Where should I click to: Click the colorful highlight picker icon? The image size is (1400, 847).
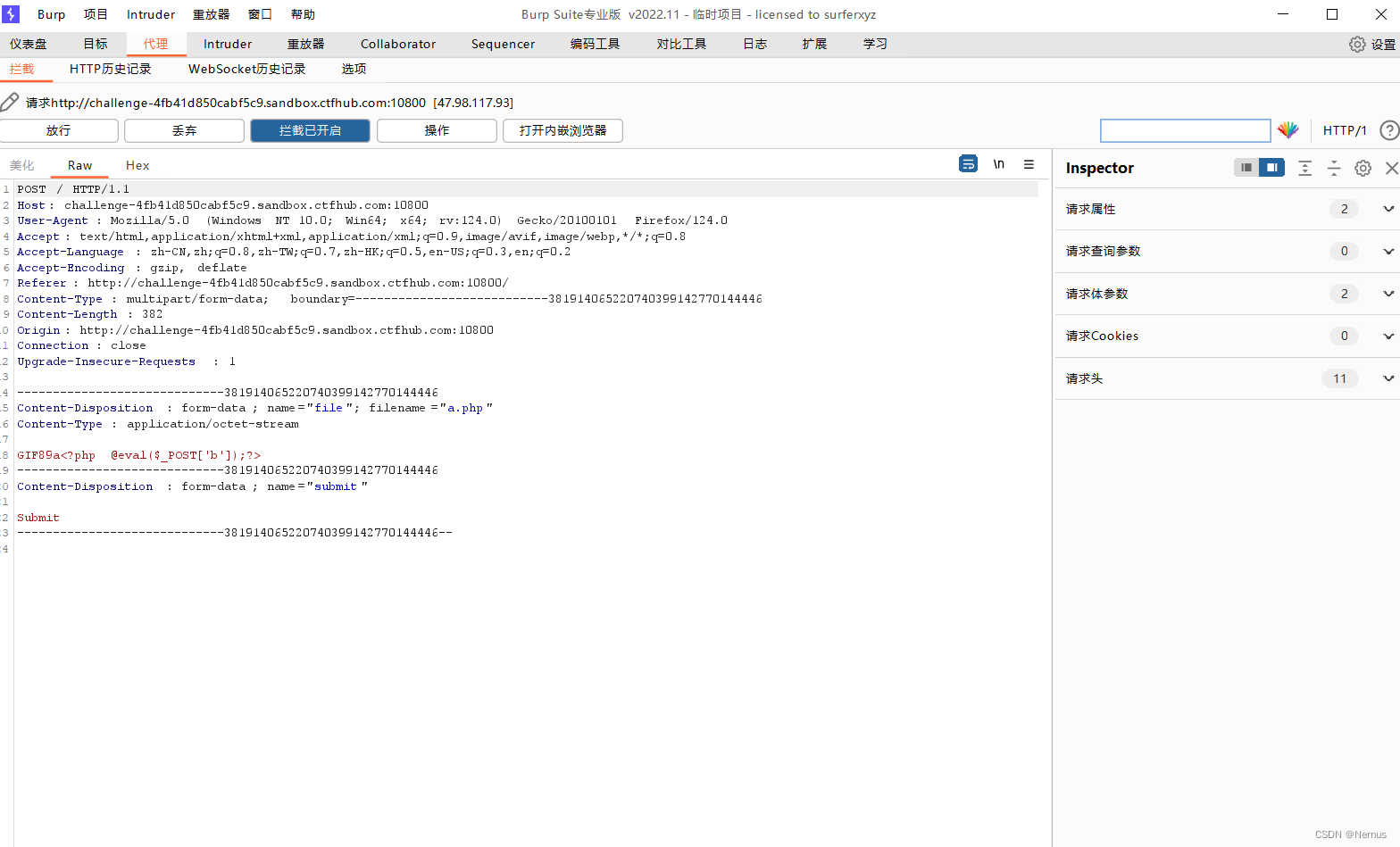pyautogui.click(x=1287, y=130)
